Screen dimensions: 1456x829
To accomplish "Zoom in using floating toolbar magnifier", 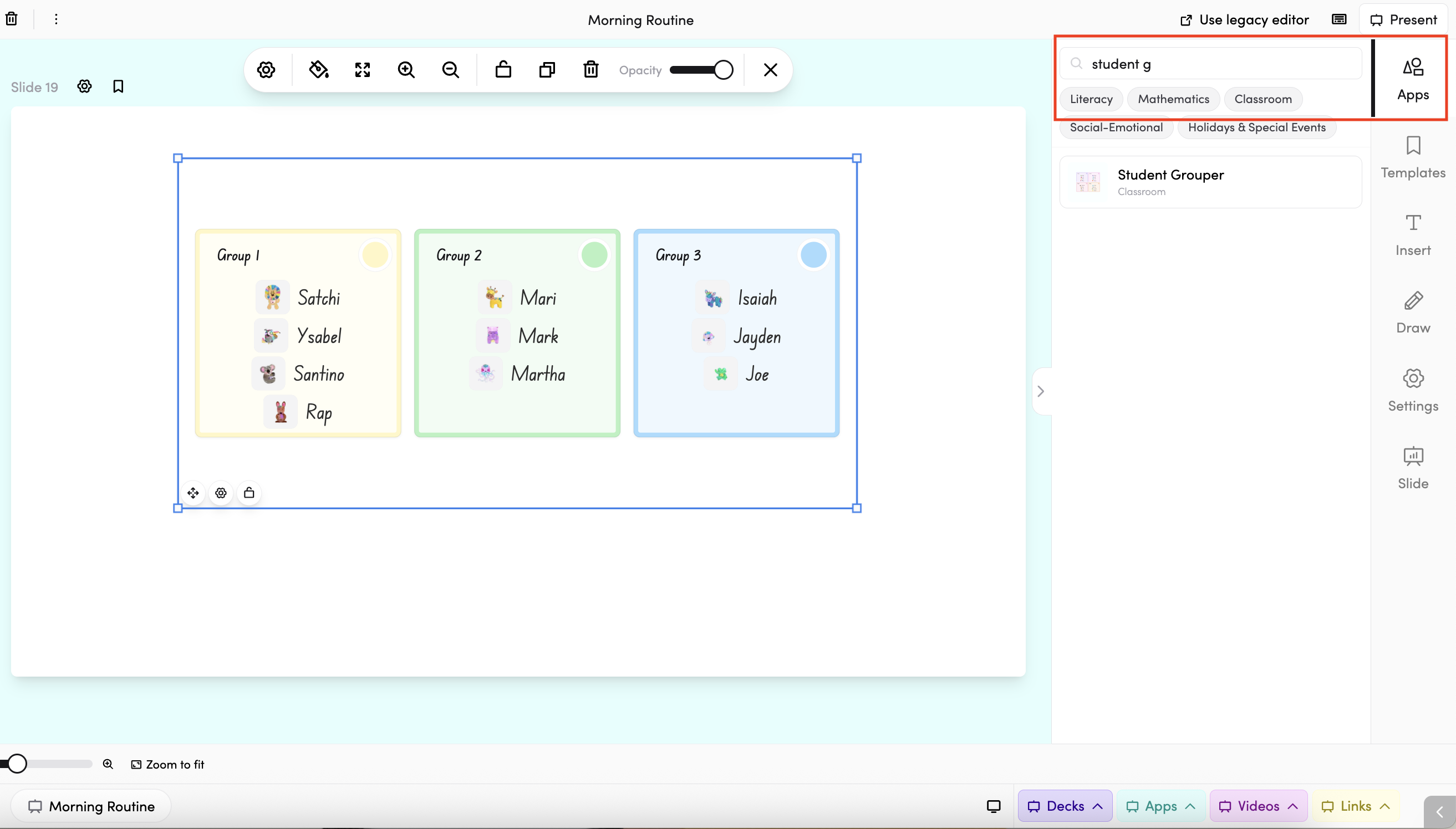I will pyautogui.click(x=406, y=69).
